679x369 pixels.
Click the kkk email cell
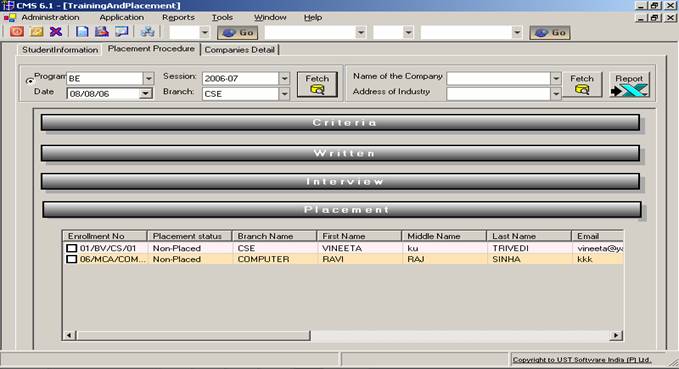click(x=598, y=259)
